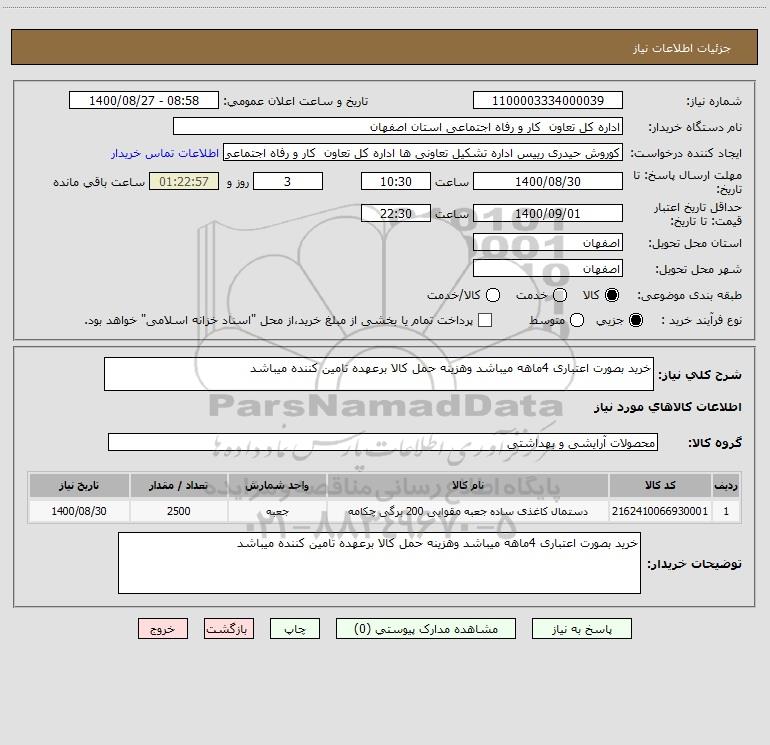Click the buyer organization name field
Viewport: 770px width, 745px height.
coord(398,127)
